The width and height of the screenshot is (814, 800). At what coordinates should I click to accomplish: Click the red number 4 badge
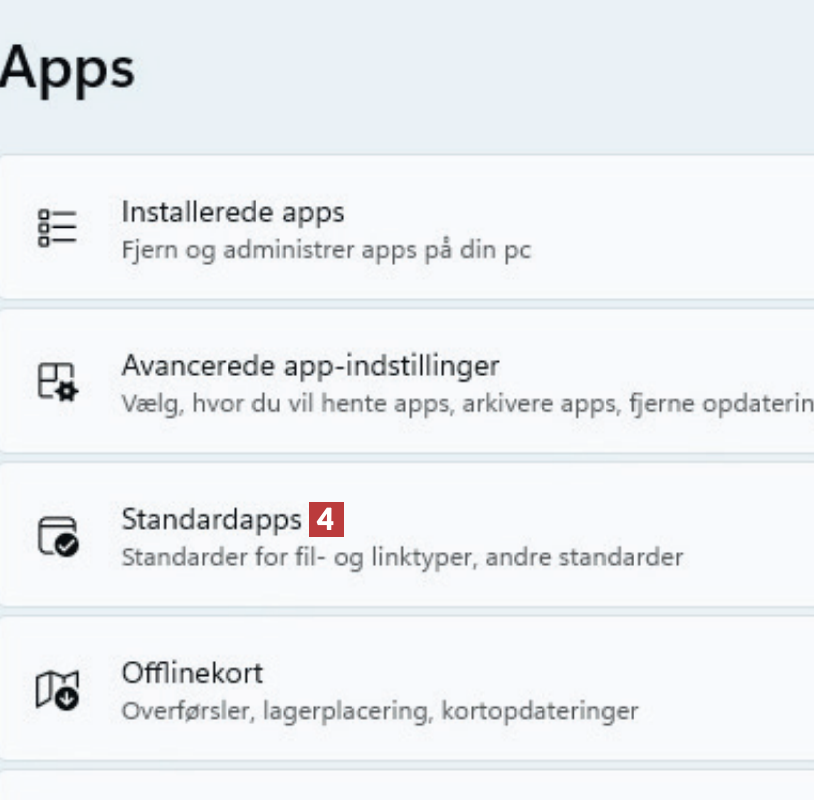coord(327,520)
